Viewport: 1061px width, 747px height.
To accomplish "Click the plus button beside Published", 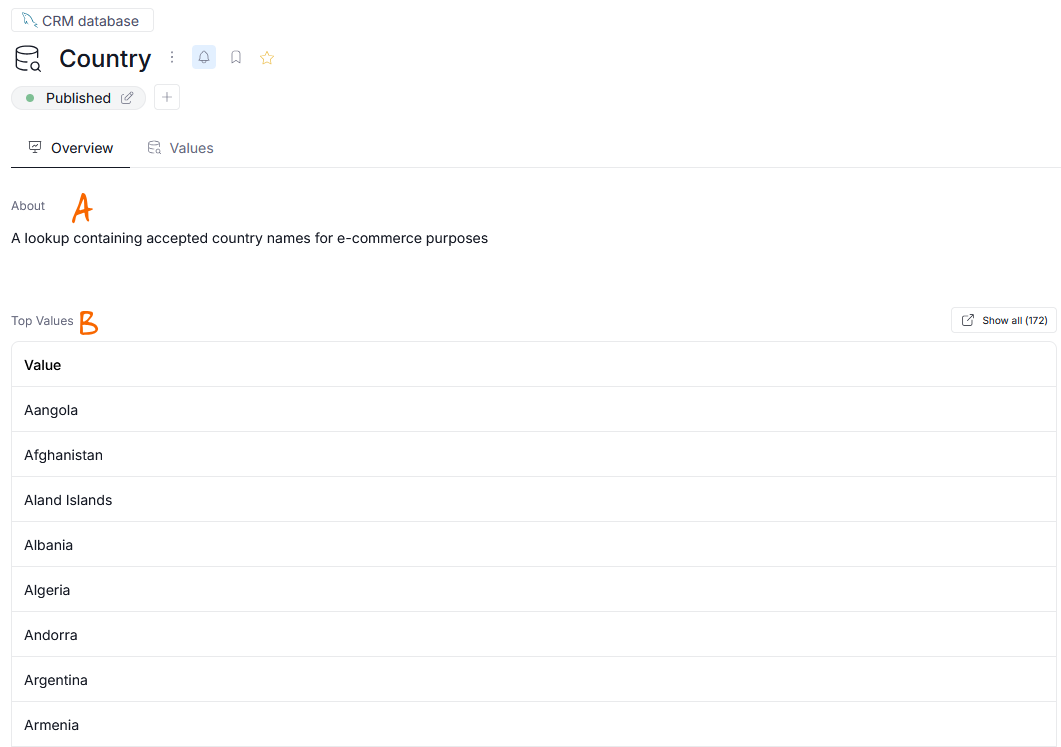I will [167, 97].
